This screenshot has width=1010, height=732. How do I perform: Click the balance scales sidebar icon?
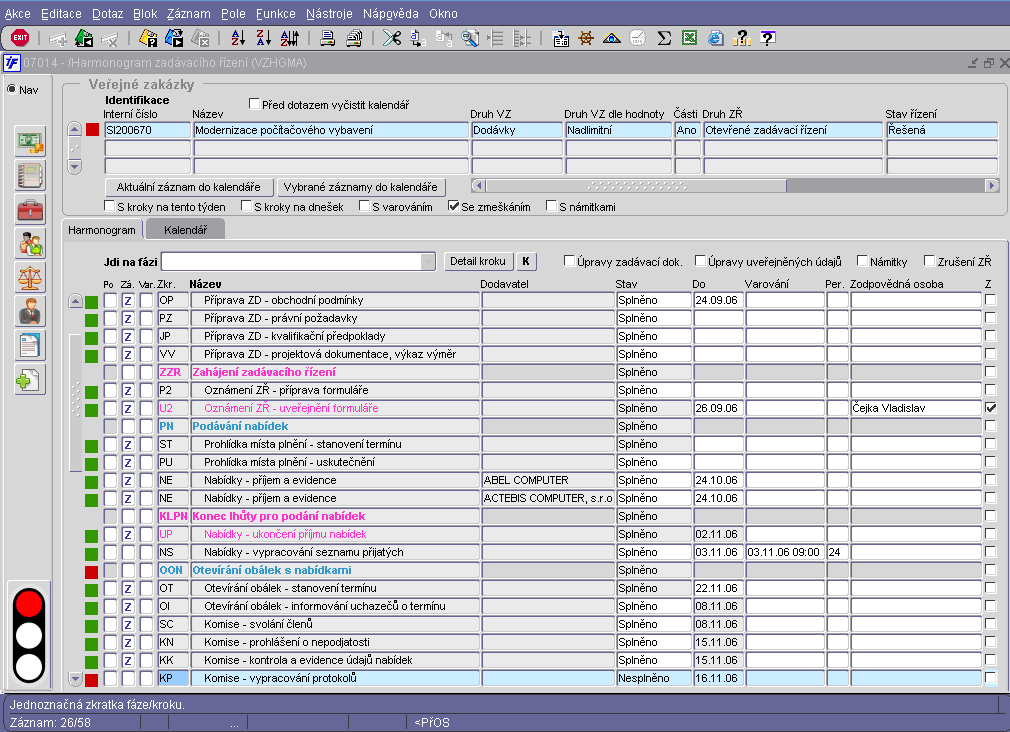(31, 277)
